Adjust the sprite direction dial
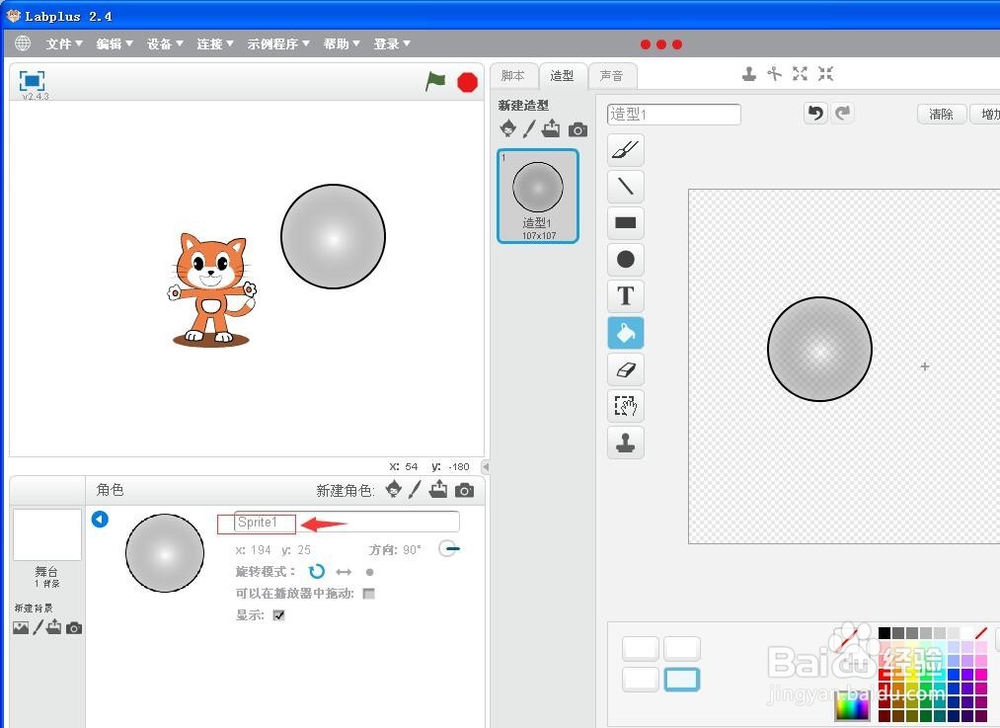This screenshot has height=728, width=1000. tap(449, 548)
